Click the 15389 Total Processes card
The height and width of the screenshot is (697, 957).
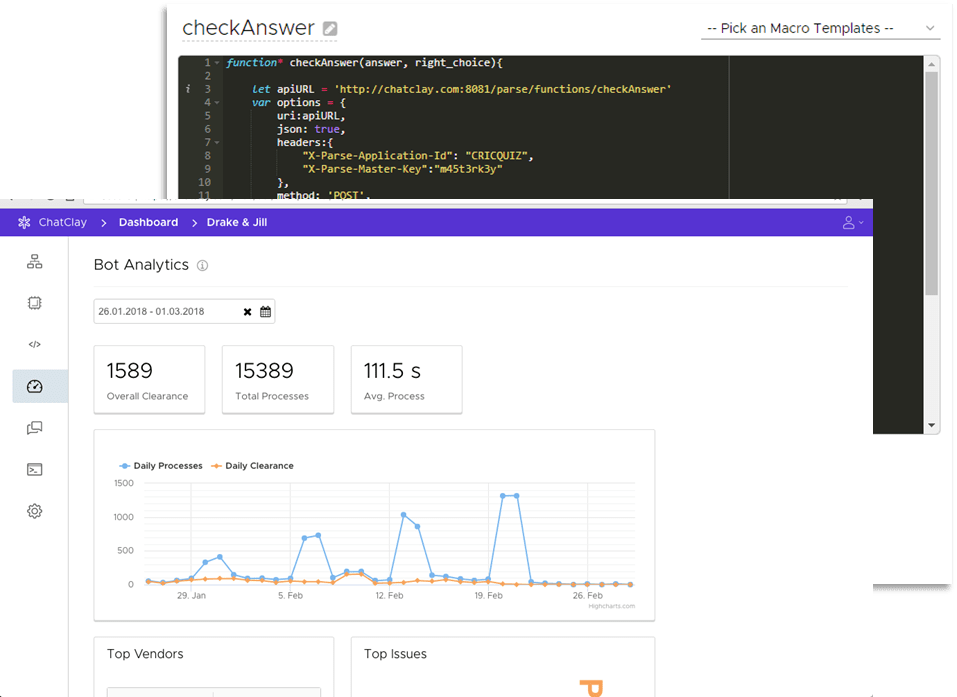(x=278, y=380)
